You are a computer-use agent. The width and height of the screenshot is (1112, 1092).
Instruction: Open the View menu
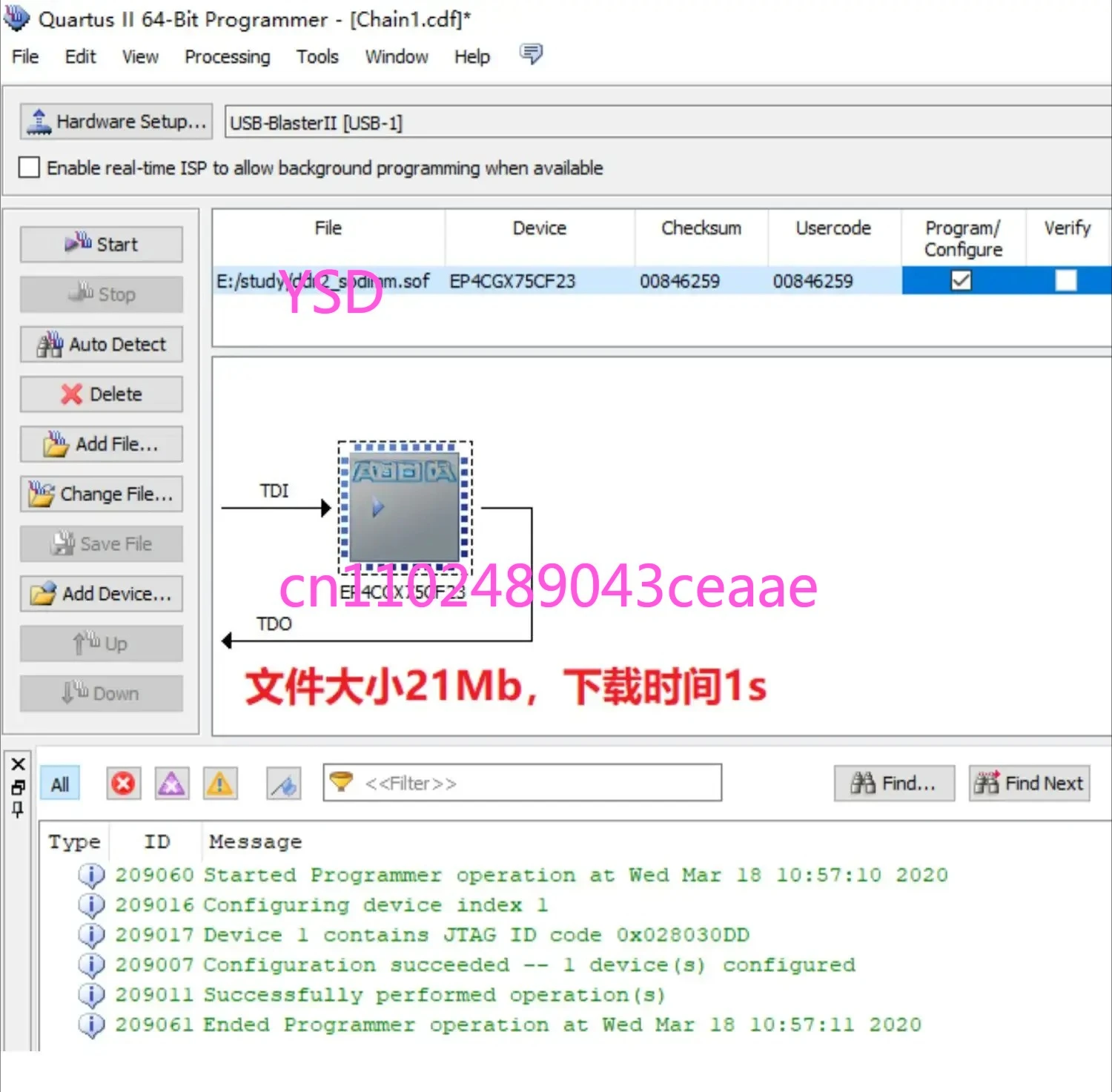tap(140, 56)
